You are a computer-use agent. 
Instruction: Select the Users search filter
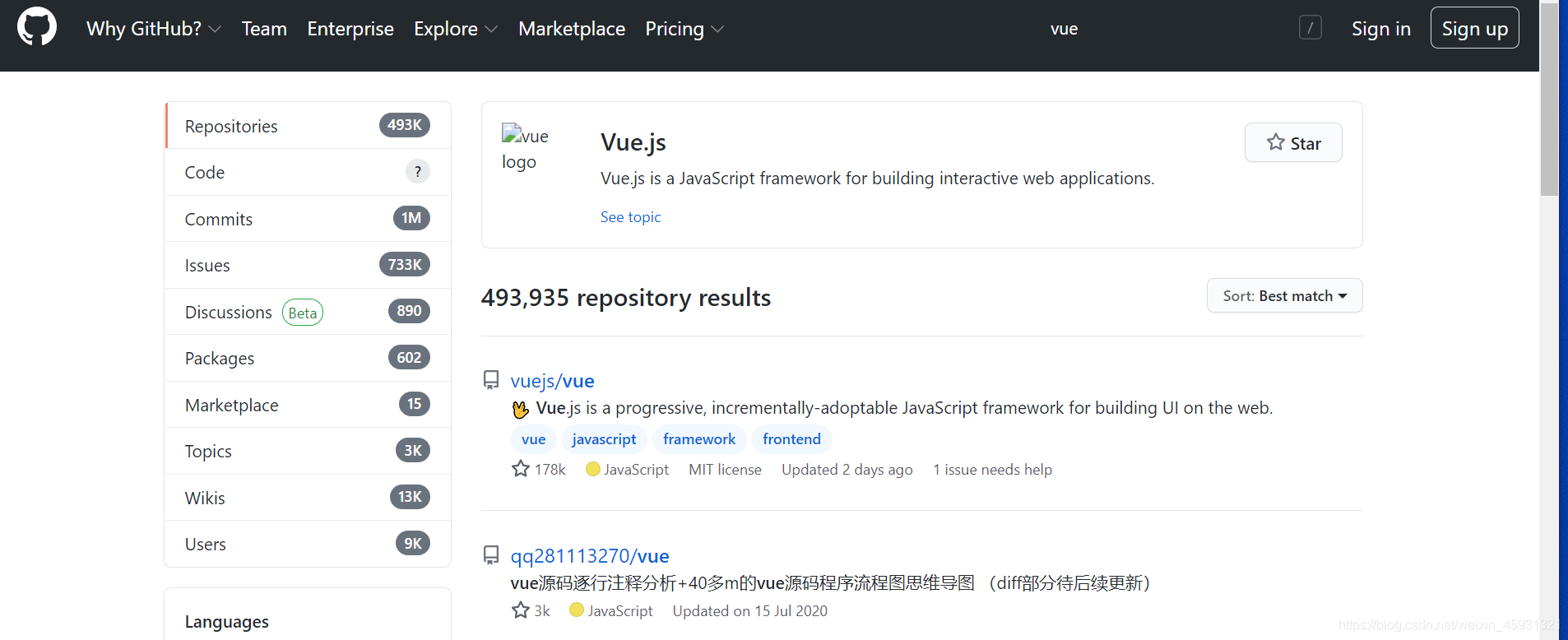308,544
